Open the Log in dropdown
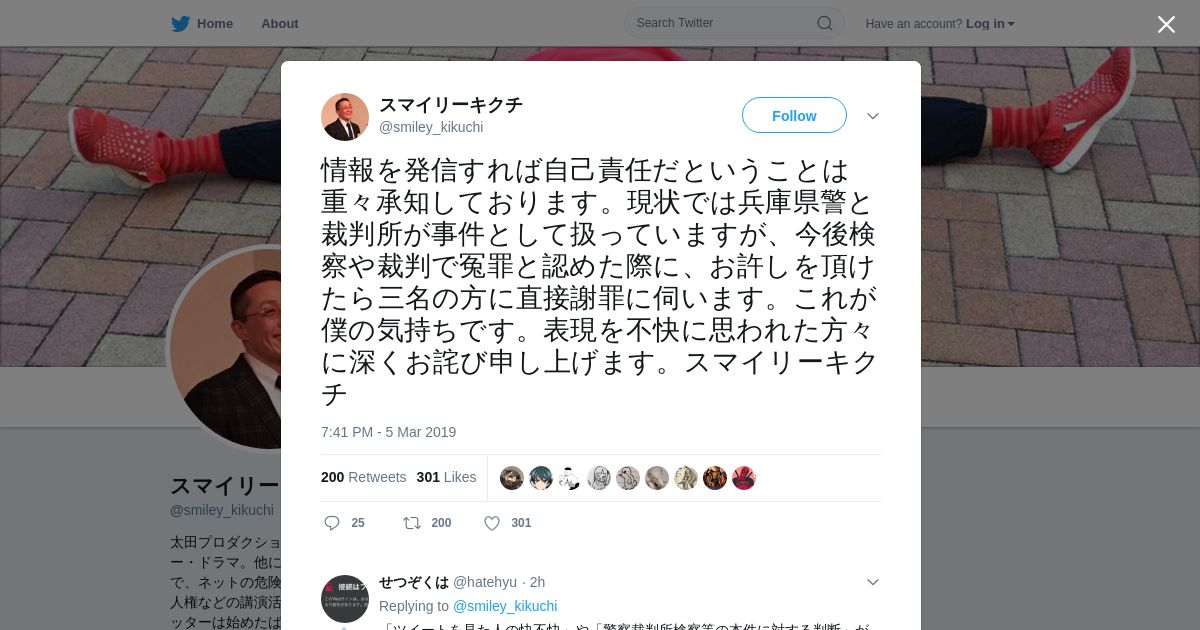This screenshot has height=630, width=1200. click(990, 23)
